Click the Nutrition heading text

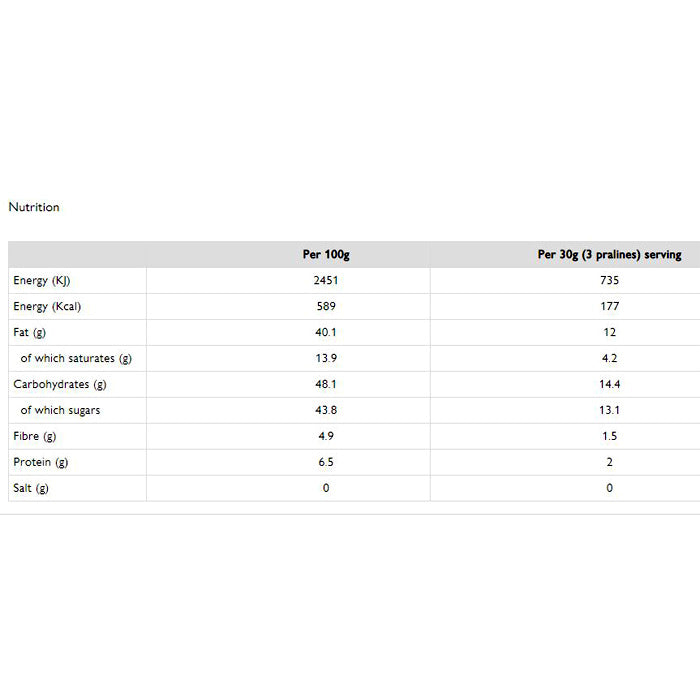click(34, 207)
